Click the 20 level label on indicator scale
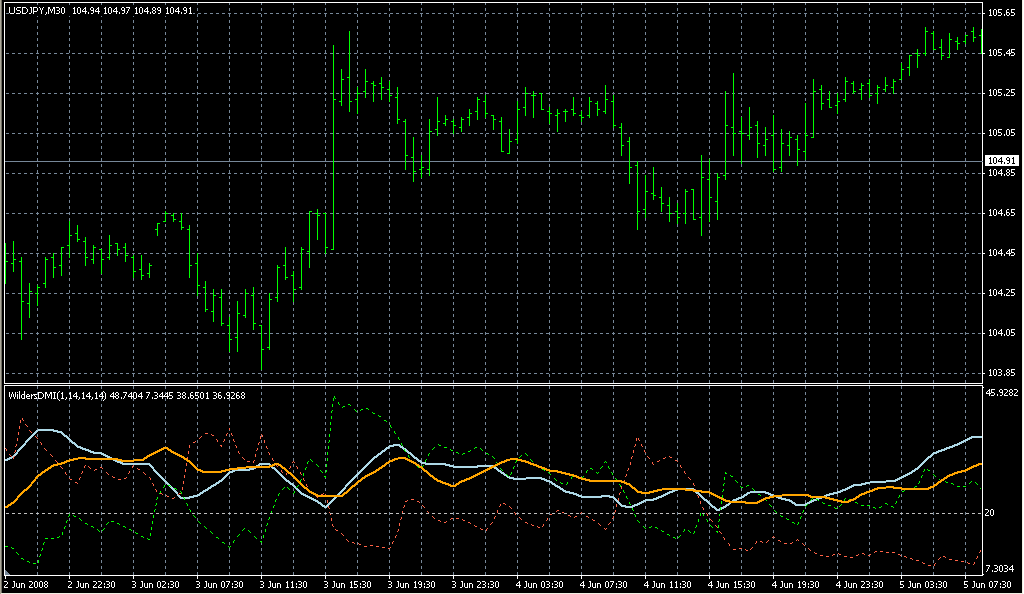 (992, 513)
